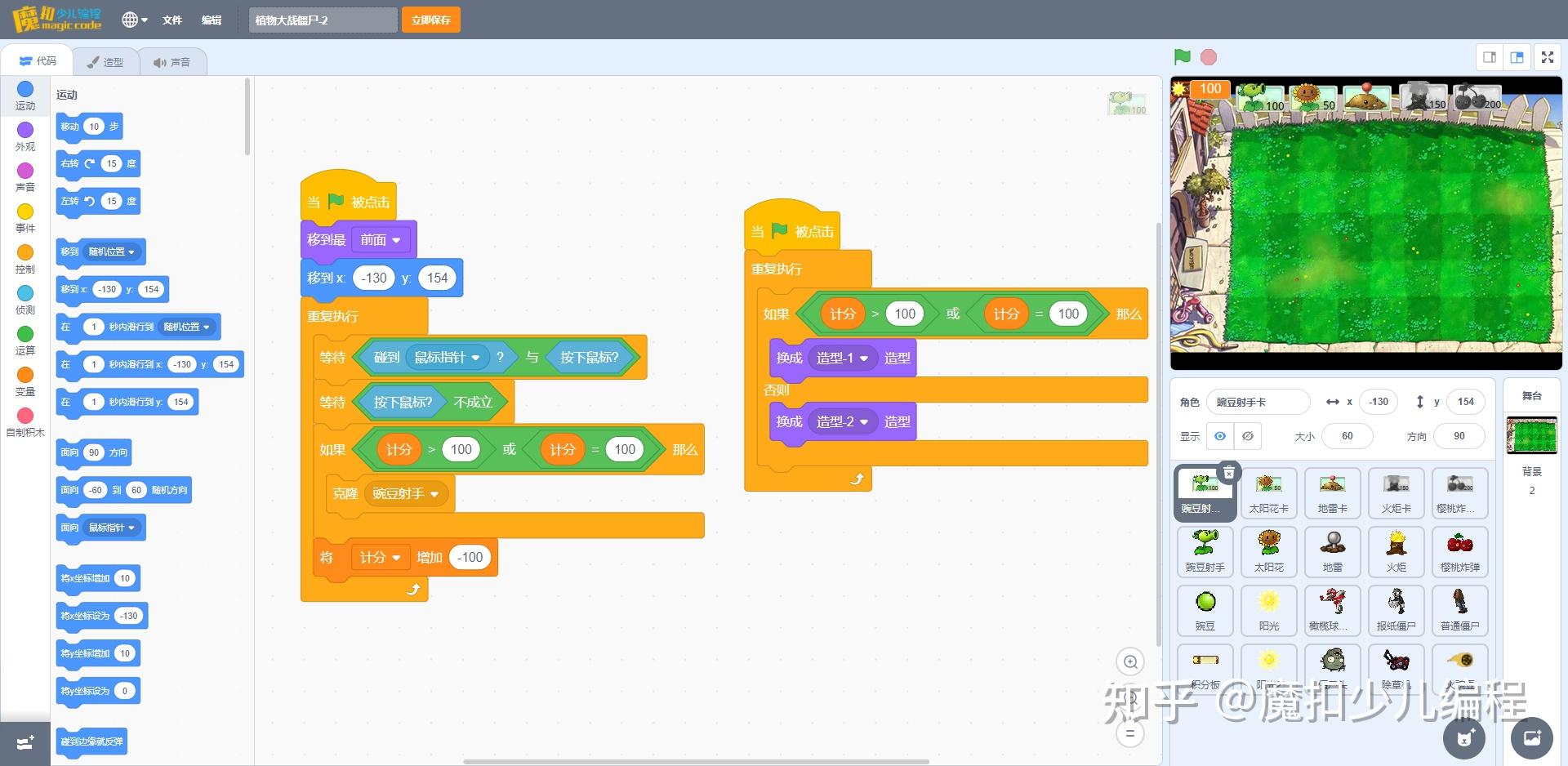Click the add sprite cat button
Image resolution: width=1568 pixels, height=766 pixels.
1465,738
